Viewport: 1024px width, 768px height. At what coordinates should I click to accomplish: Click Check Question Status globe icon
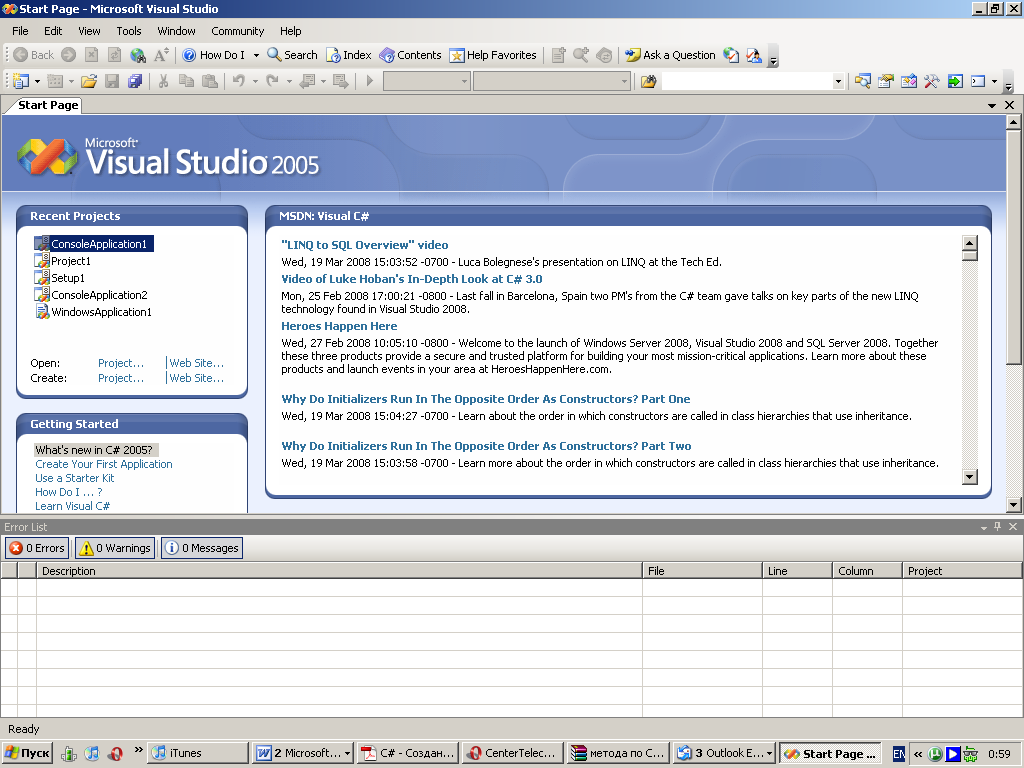[731, 55]
